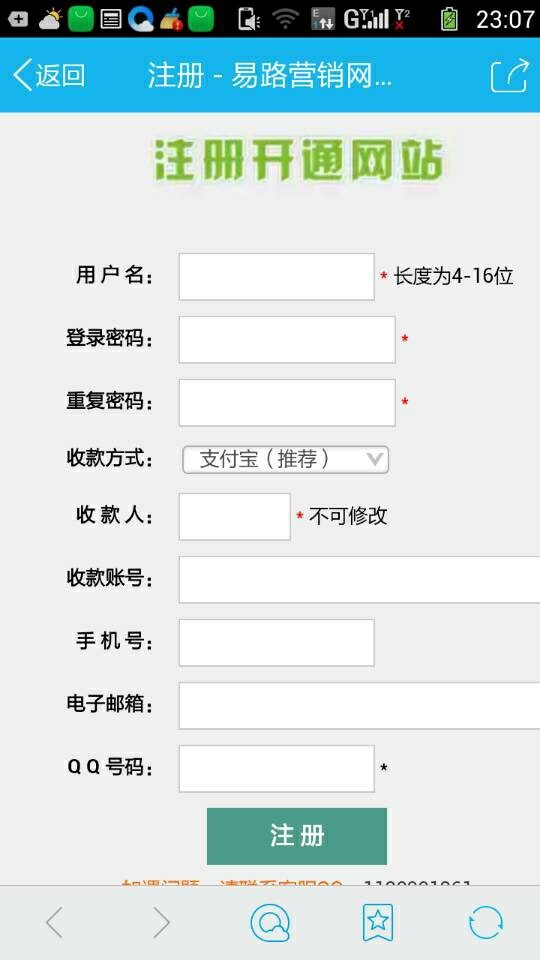The height and width of the screenshot is (960, 540).
Task: Submit the form with the 注册 button
Action: tap(297, 836)
